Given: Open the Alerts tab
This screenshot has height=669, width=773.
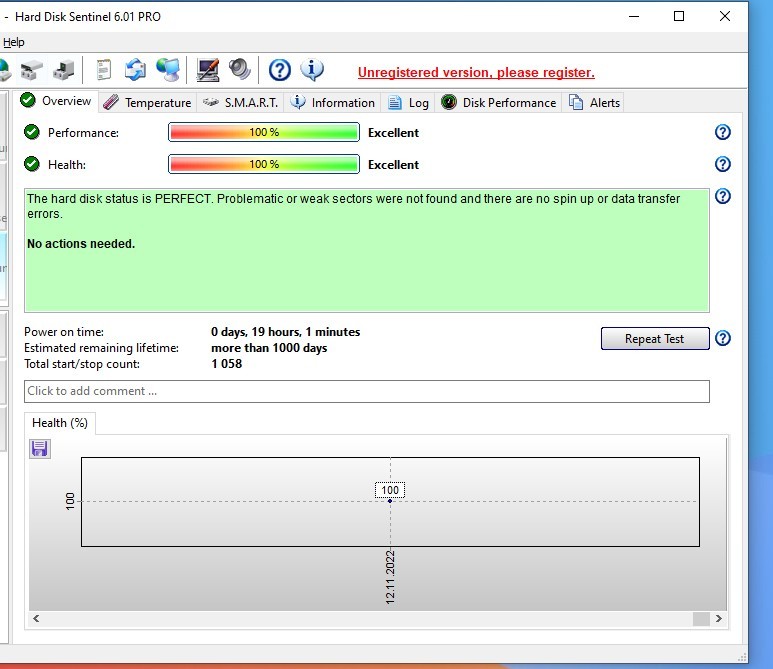Looking at the screenshot, I should coord(595,102).
